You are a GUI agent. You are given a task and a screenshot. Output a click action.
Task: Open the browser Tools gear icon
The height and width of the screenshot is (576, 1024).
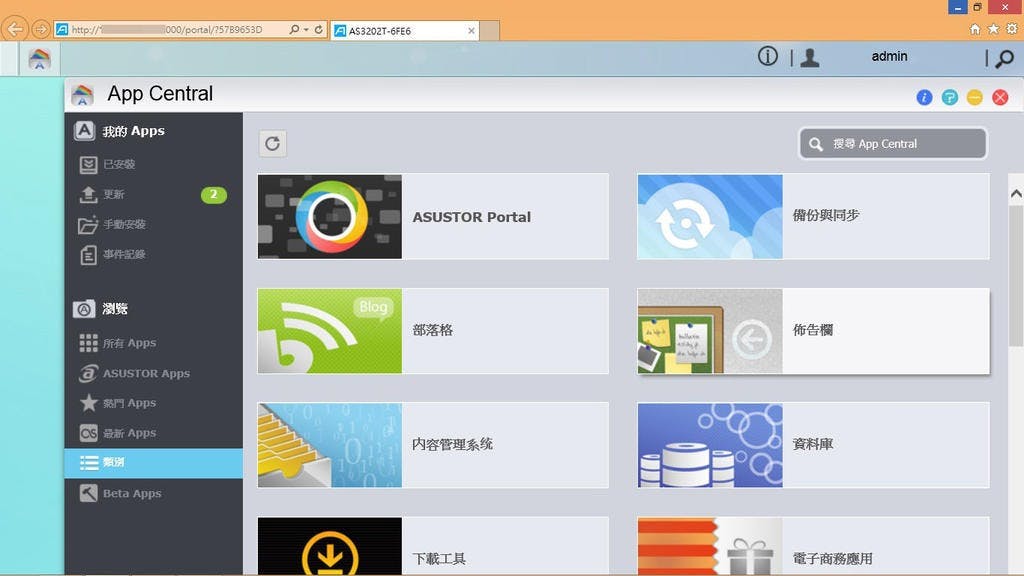(x=1012, y=29)
